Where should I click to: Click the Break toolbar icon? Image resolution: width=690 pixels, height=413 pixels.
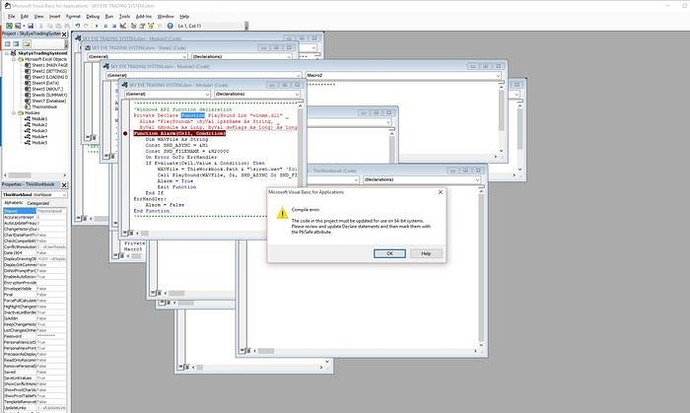[106, 26]
